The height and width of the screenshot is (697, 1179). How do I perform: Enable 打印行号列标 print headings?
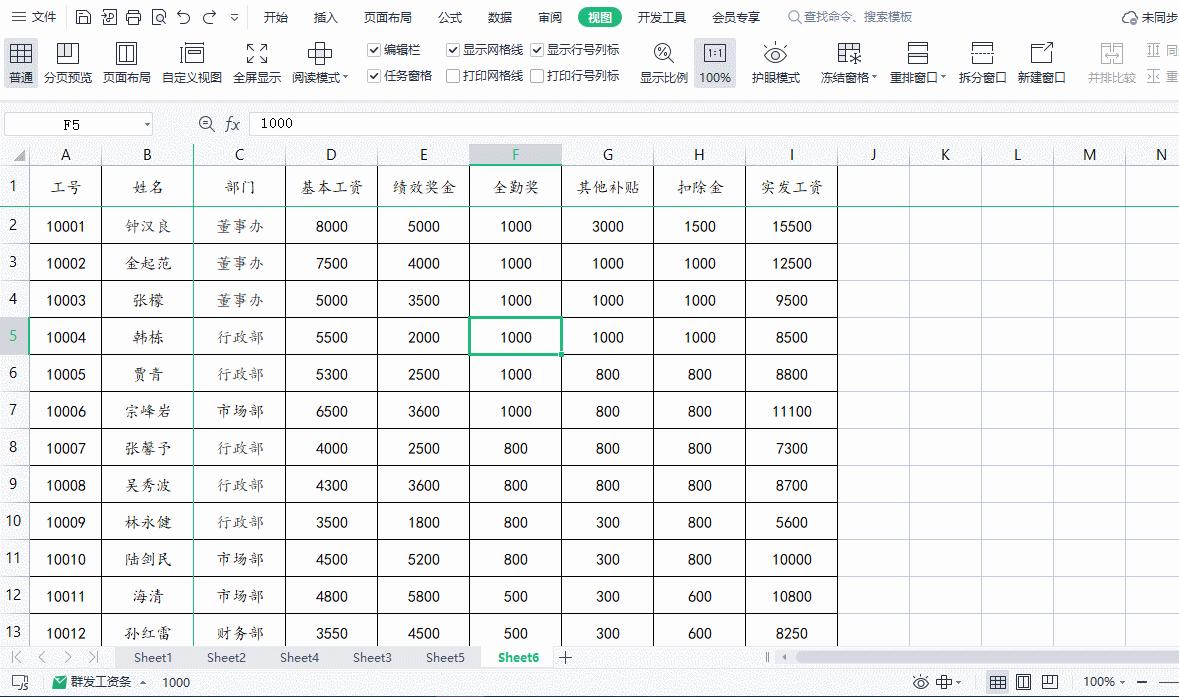click(x=539, y=74)
